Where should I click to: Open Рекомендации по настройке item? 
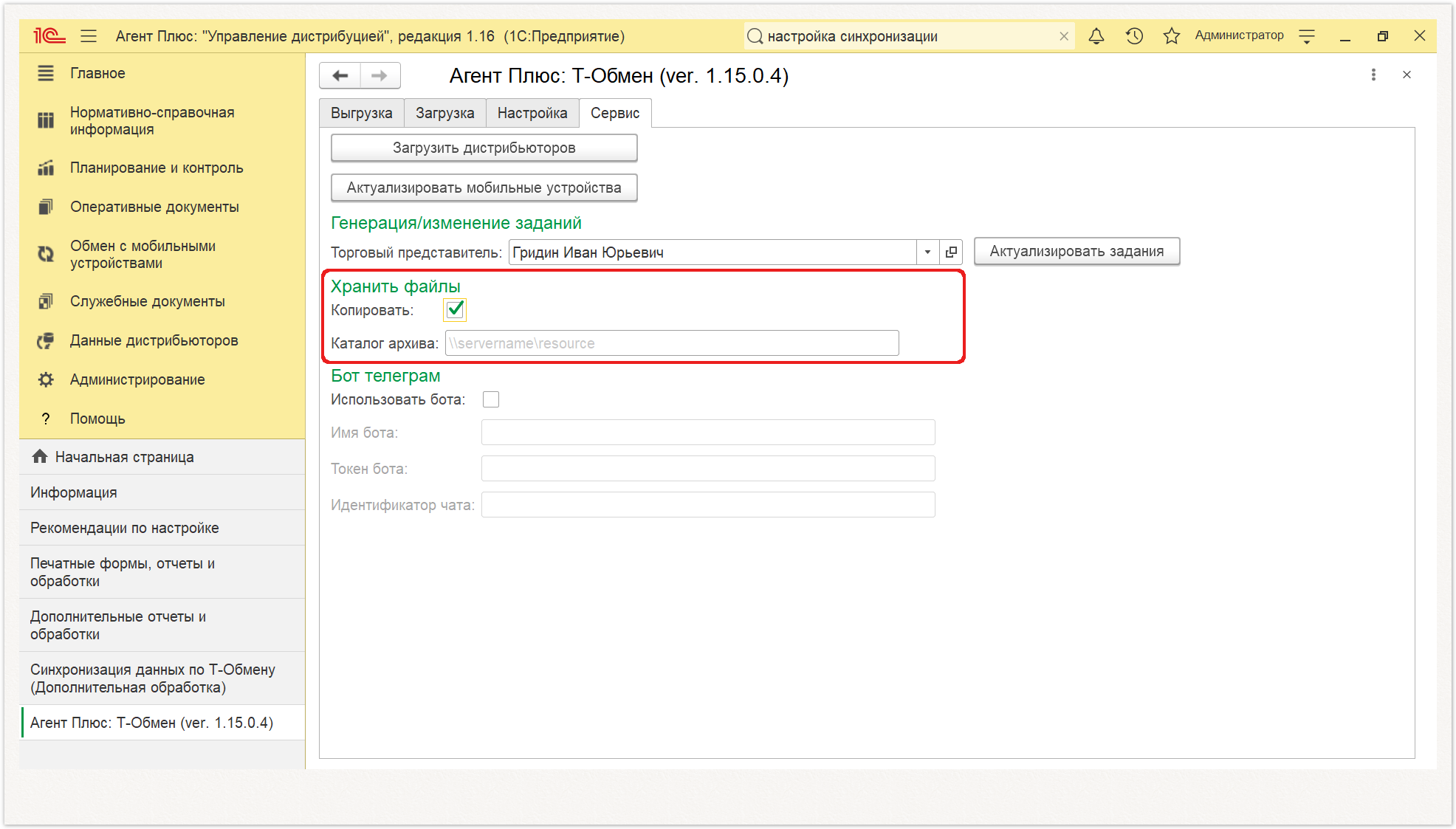tap(162, 528)
